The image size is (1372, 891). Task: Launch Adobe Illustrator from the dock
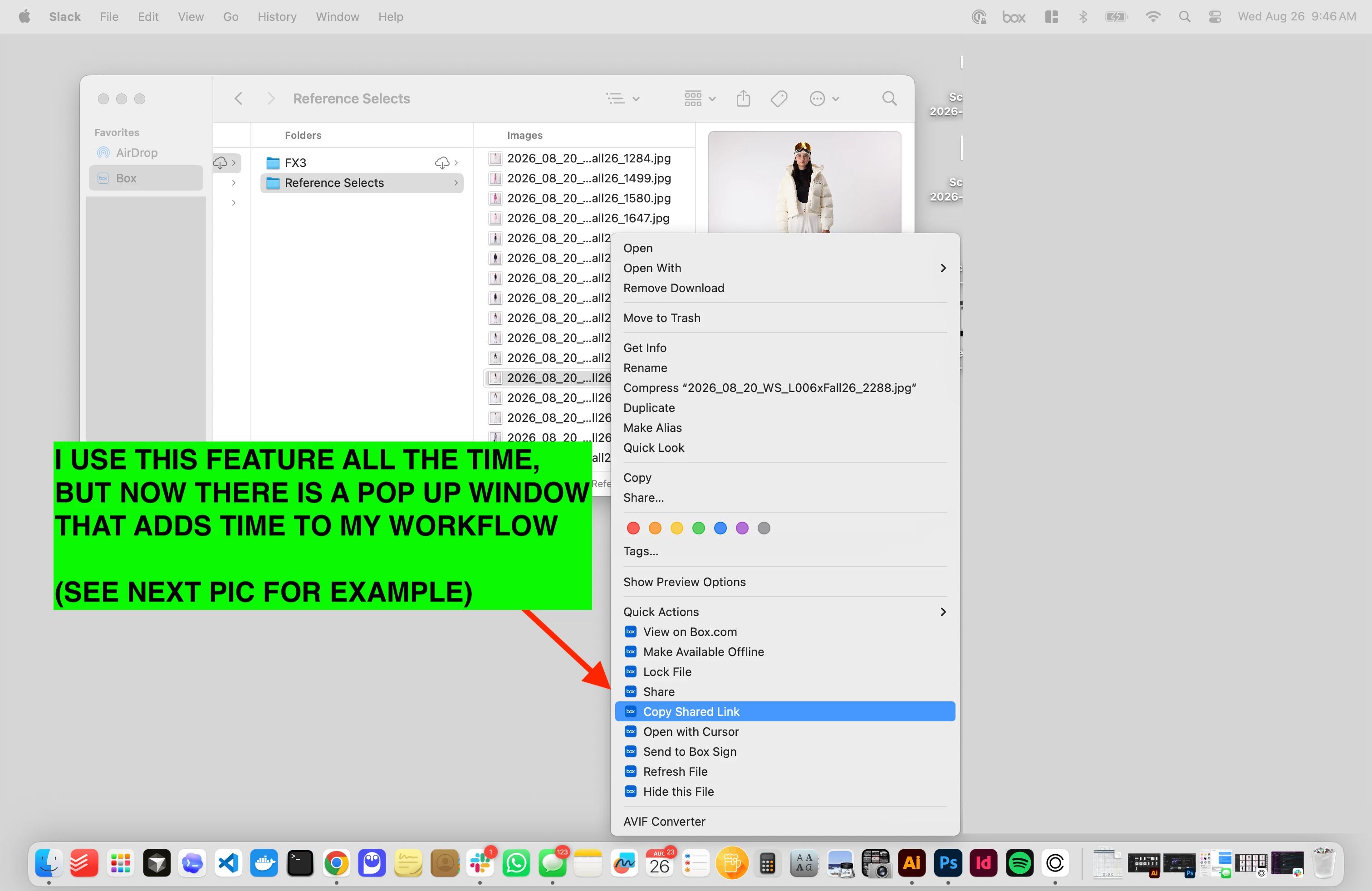point(911,863)
